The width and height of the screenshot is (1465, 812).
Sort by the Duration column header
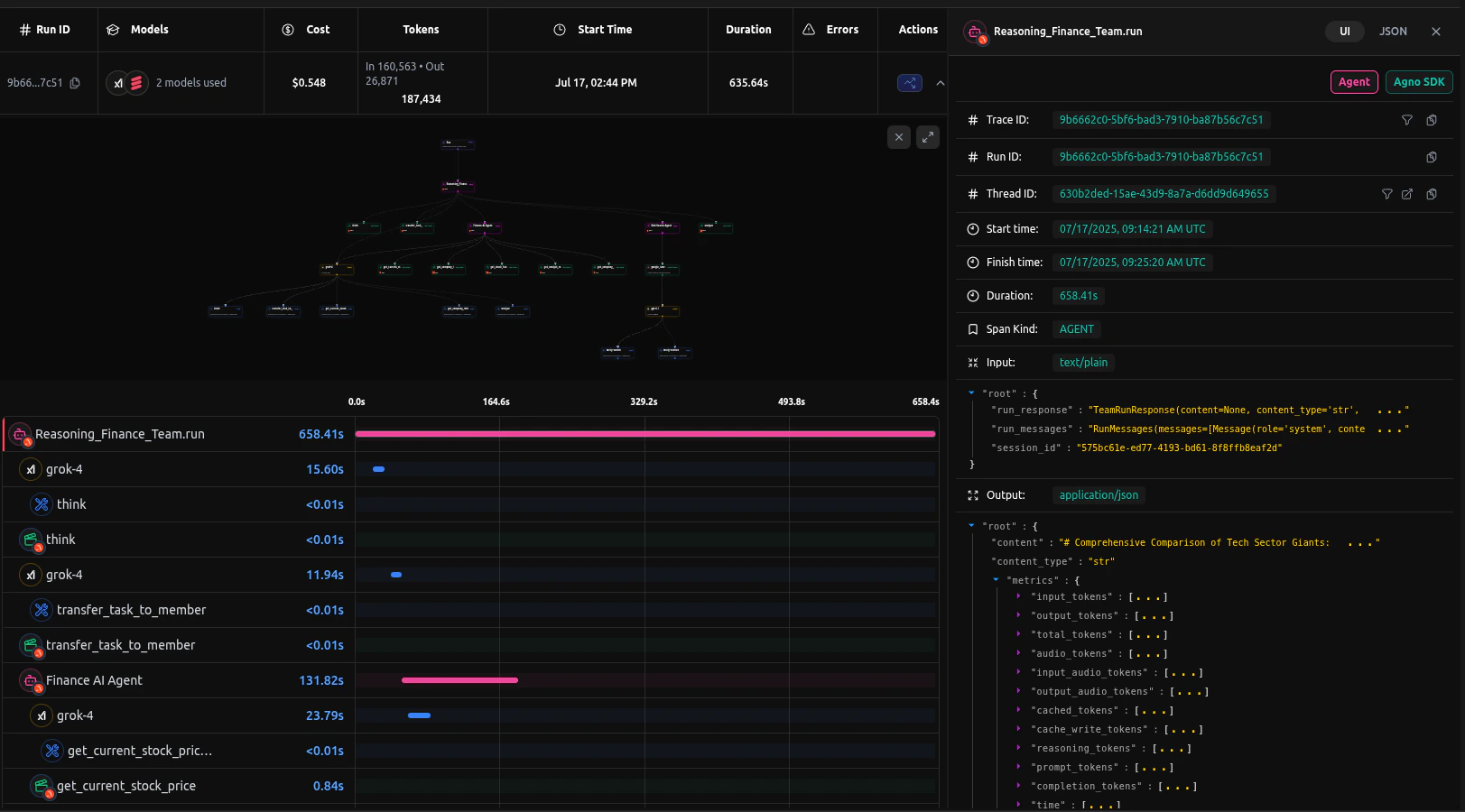tap(748, 30)
